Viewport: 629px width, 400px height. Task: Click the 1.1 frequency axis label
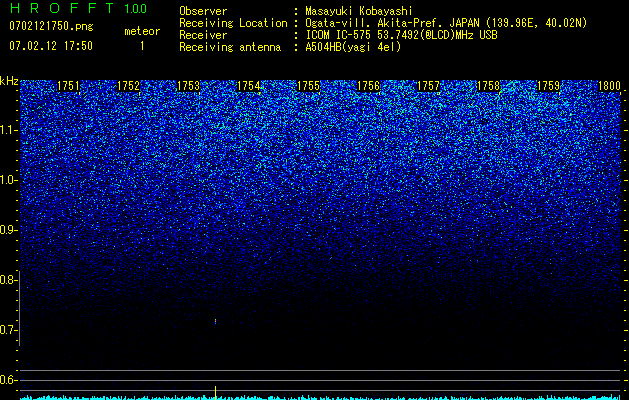tap(8, 130)
